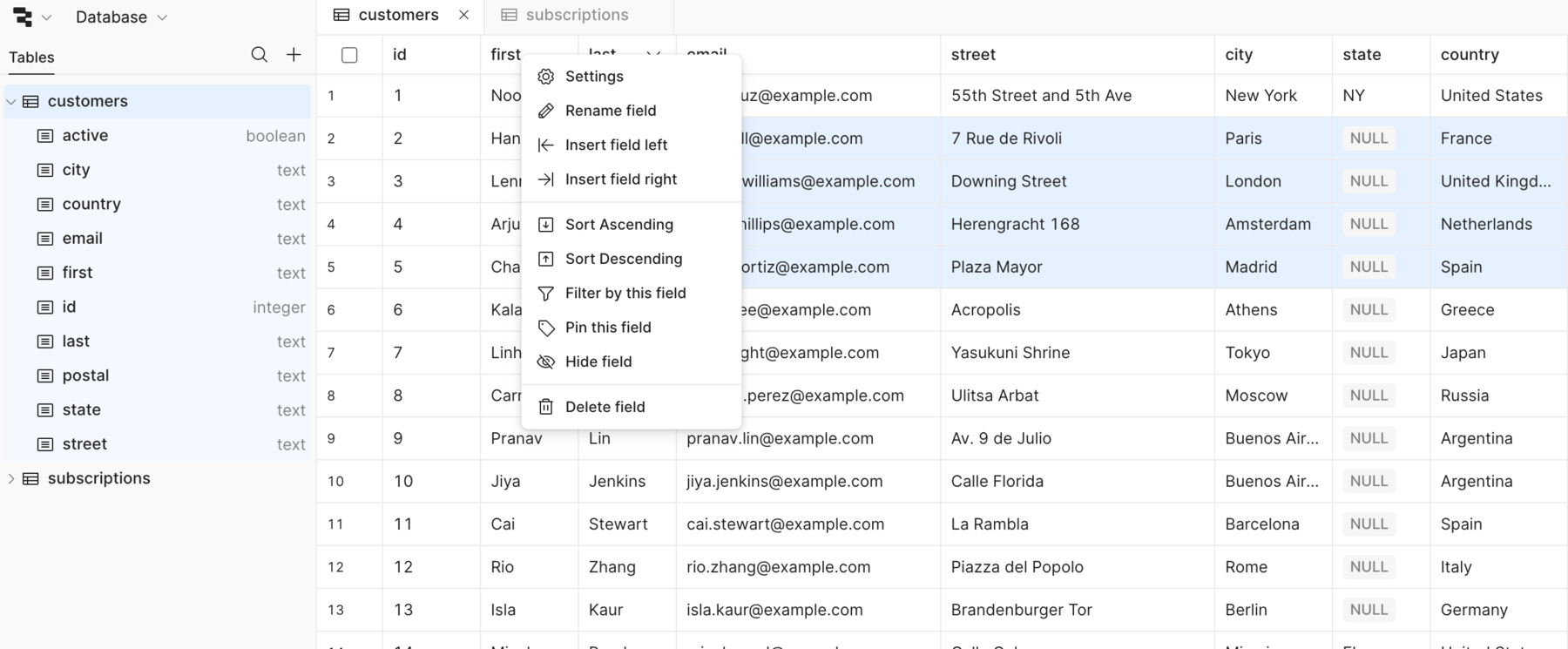Click the funnel filter icon
1568x649 pixels.
point(546,294)
